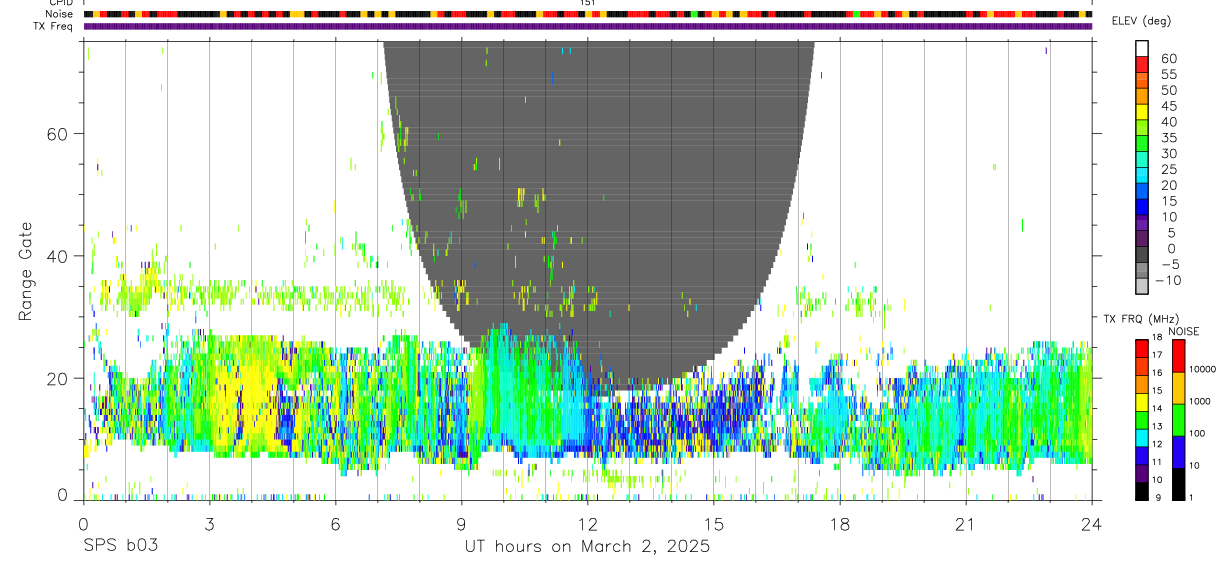
Task: Click the 12 tick label on time axis
Action: [x=588, y=524]
